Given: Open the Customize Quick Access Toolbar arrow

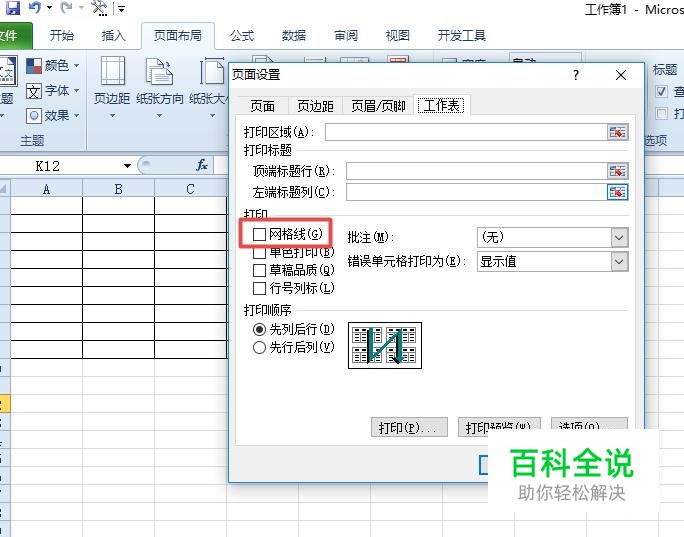Looking at the screenshot, I should coord(121,8).
